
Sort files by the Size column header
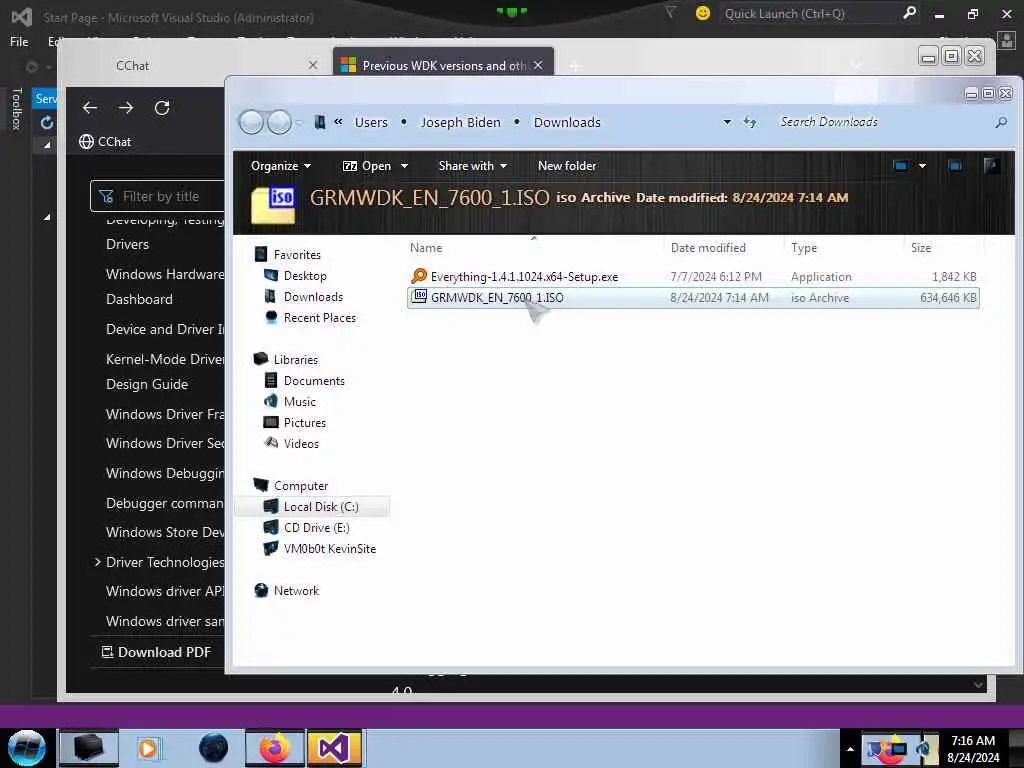click(x=921, y=248)
